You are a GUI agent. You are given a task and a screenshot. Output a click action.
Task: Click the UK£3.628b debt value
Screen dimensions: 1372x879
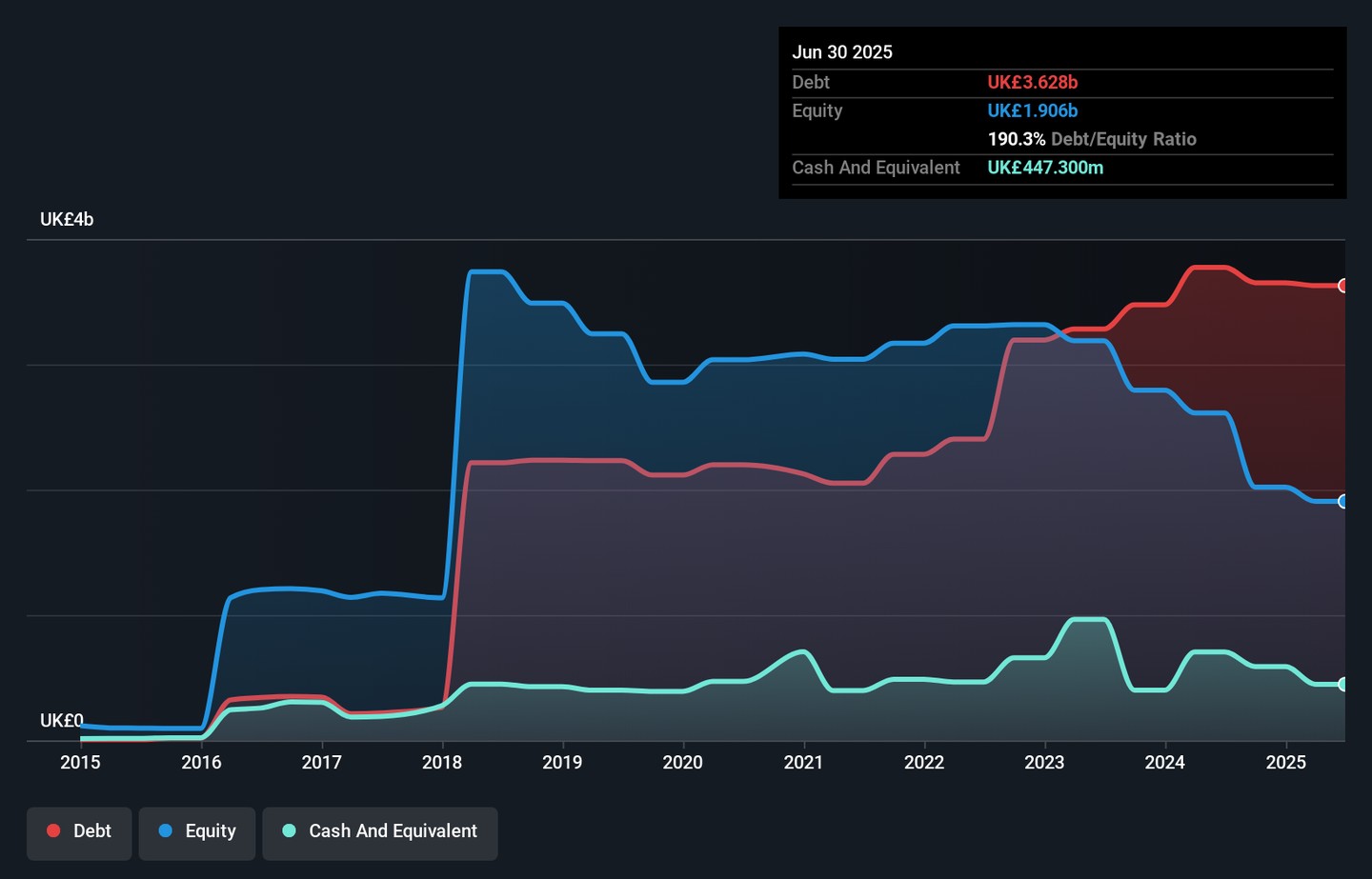coord(1032,83)
